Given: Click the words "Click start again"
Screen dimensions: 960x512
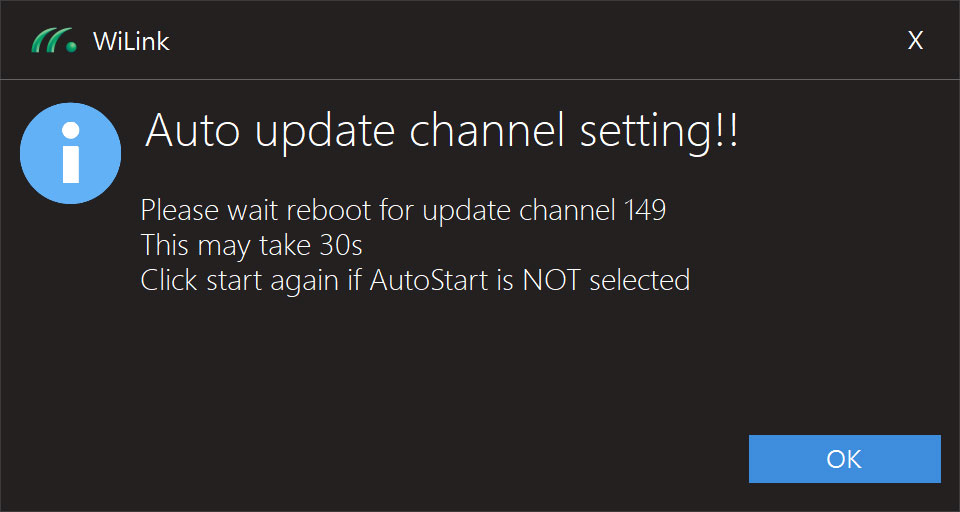Looking at the screenshot, I should tap(239, 280).
